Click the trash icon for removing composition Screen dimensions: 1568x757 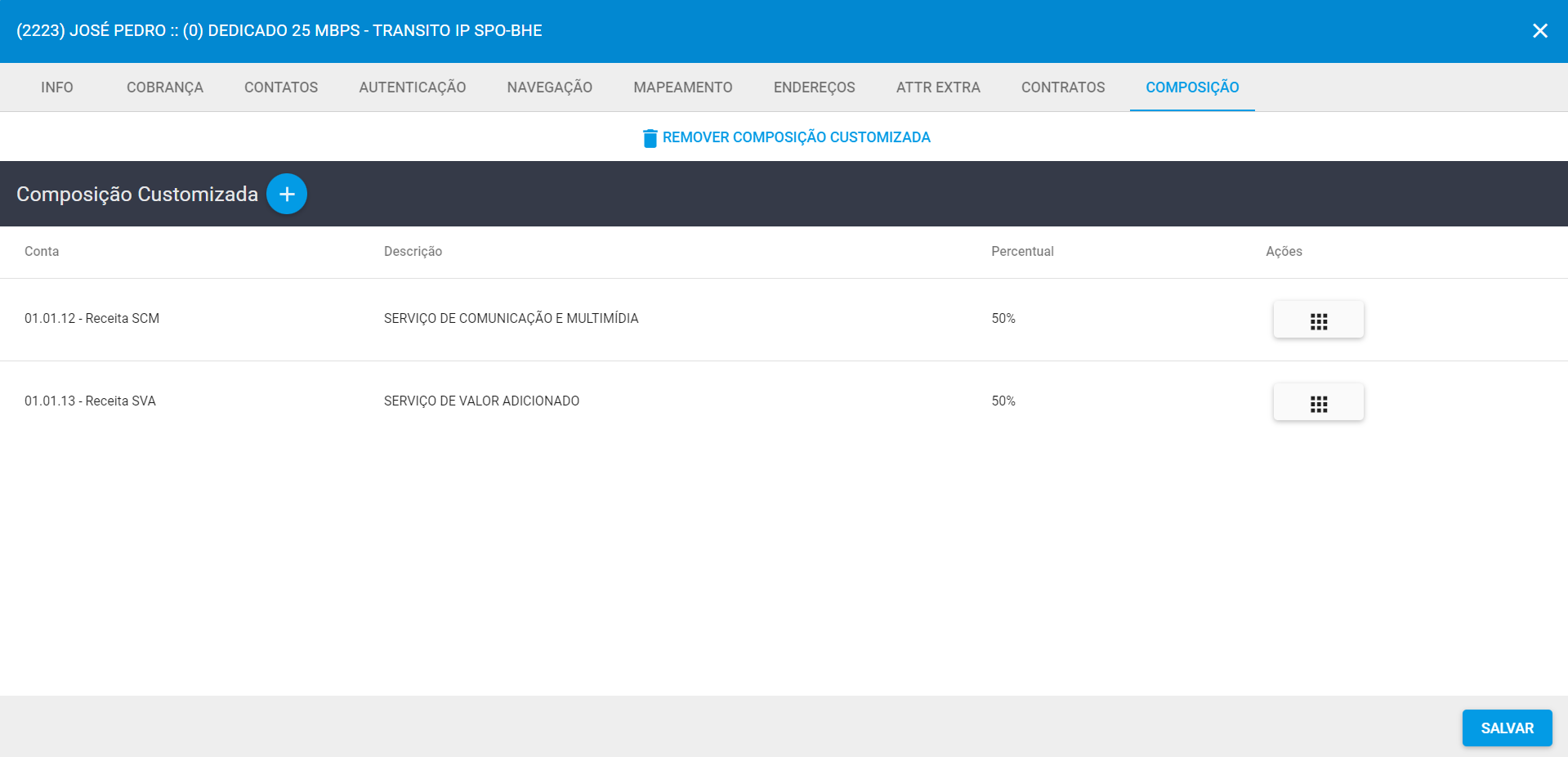(650, 138)
